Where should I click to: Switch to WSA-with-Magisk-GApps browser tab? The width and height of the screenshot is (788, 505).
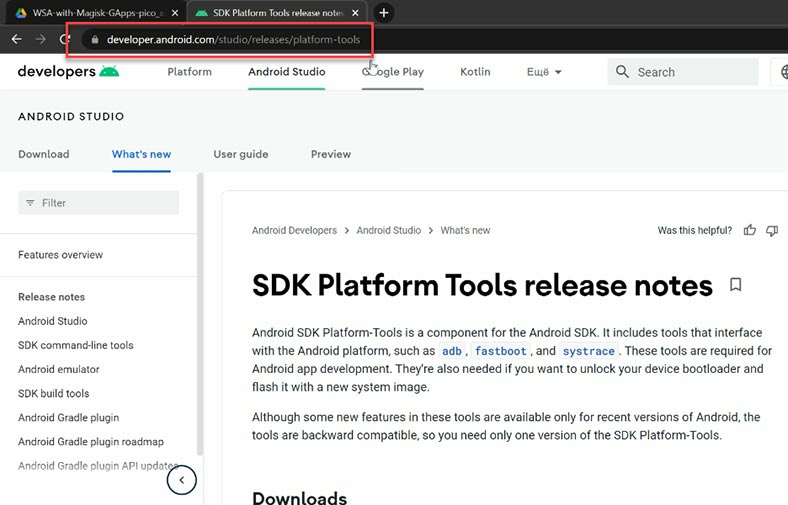[x=94, y=13]
